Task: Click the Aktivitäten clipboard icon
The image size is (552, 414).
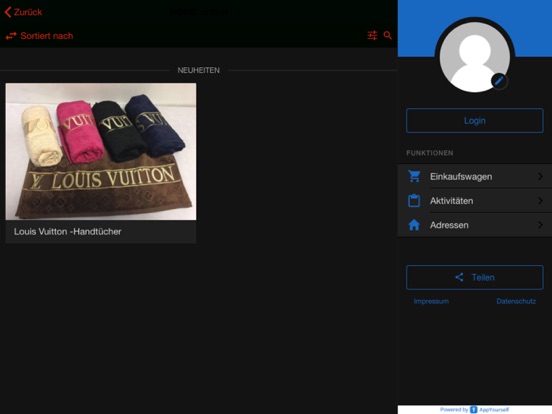Action: (414, 201)
